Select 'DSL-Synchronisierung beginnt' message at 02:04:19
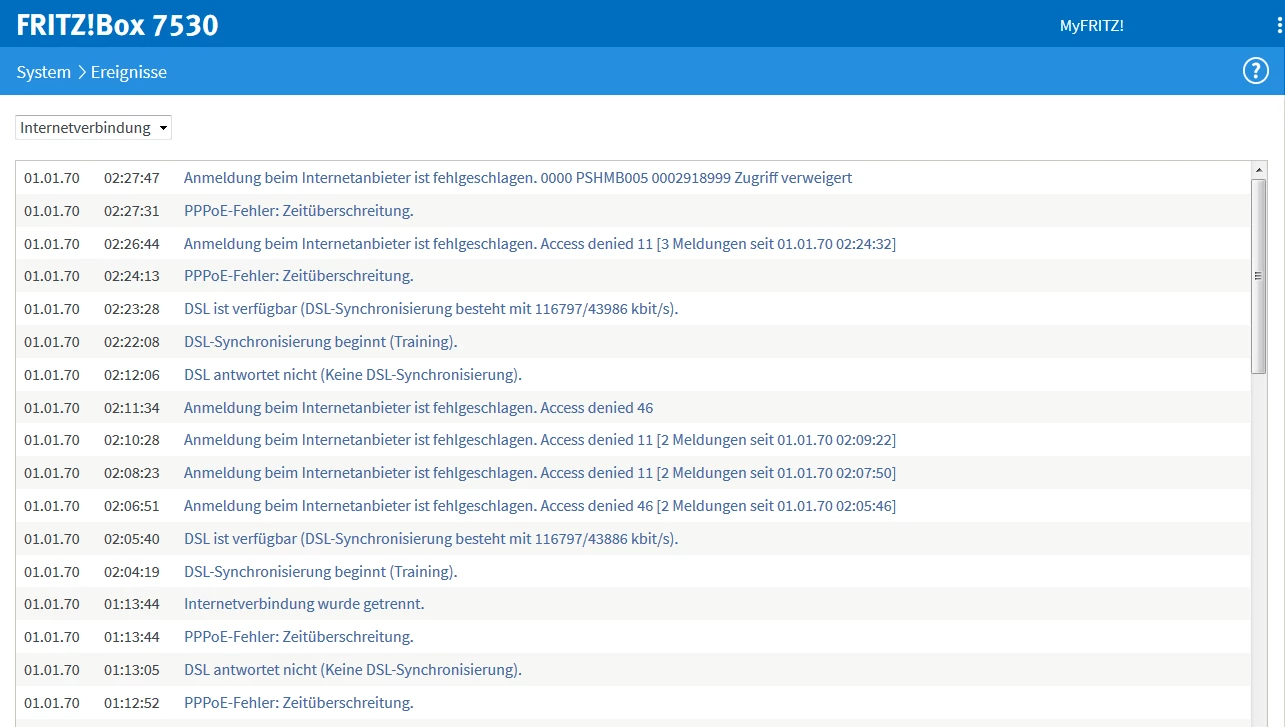This screenshot has width=1285, height=727. pos(321,572)
